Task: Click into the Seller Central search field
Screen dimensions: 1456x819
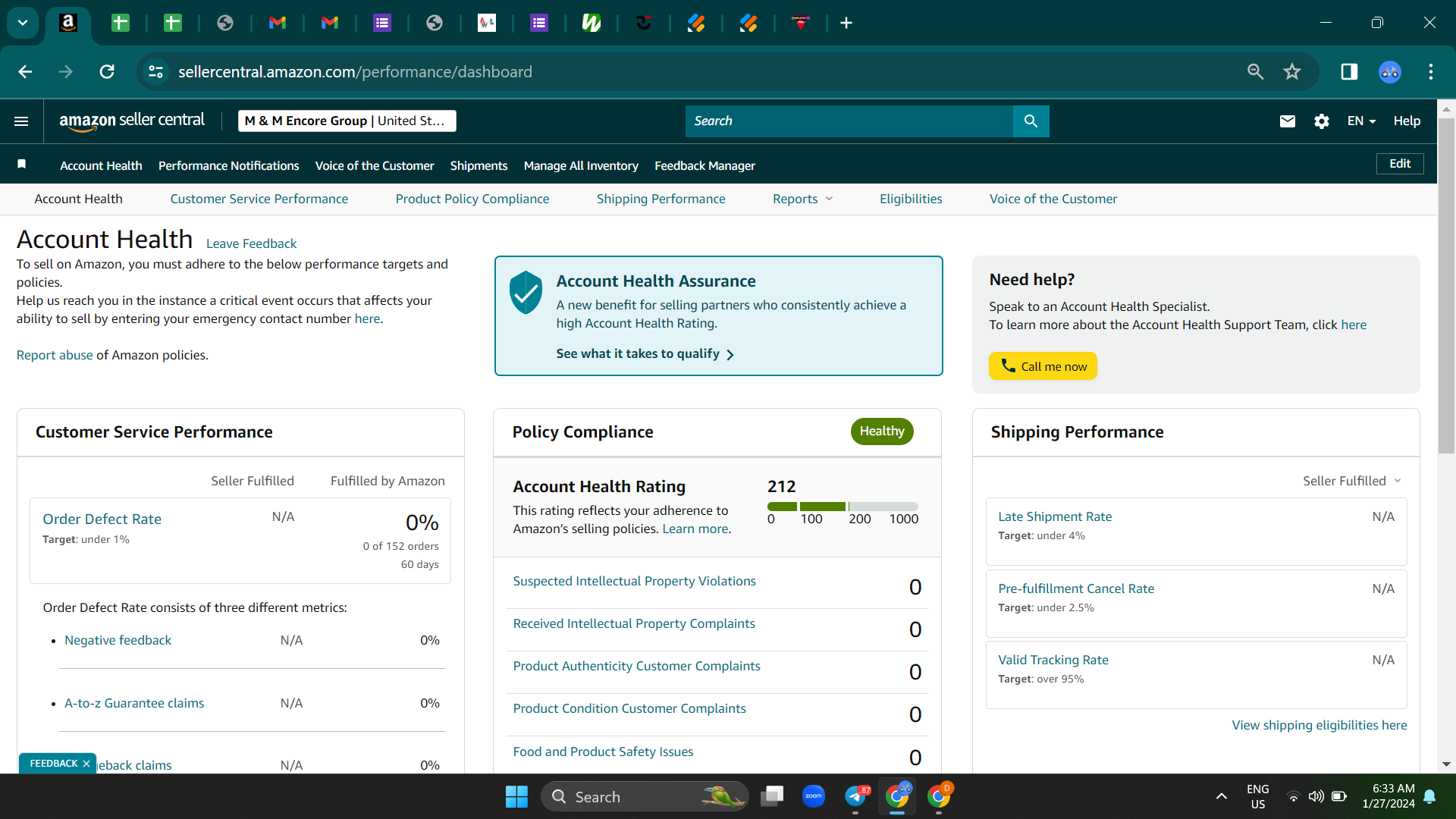Action: [849, 121]
